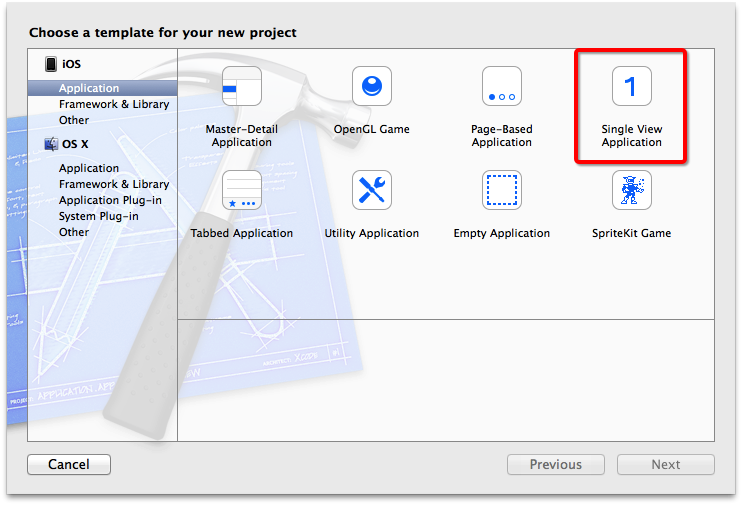The height and width of the screenshot is (505, 742).
Task: Click the "OpenGL Game" label
Action: tap(371, 129)
